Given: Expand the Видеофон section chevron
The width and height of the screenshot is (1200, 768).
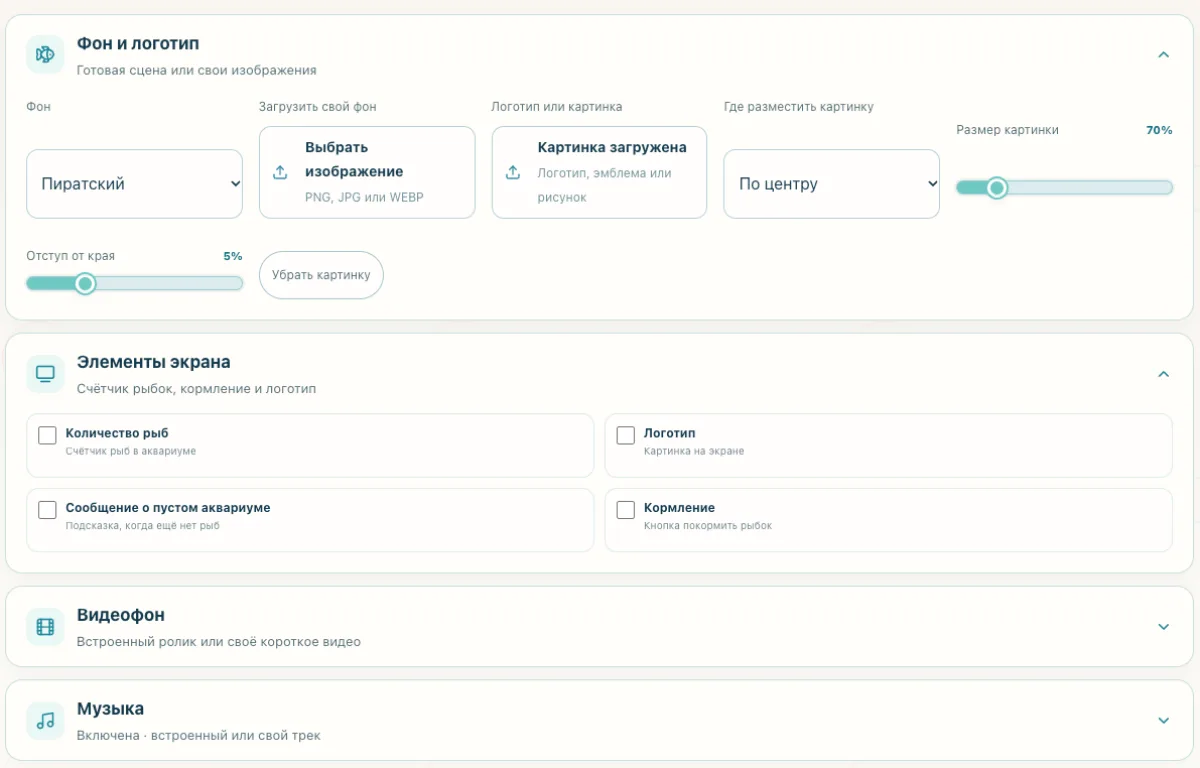Looking at the screenshot, I should click(1163, 627).
